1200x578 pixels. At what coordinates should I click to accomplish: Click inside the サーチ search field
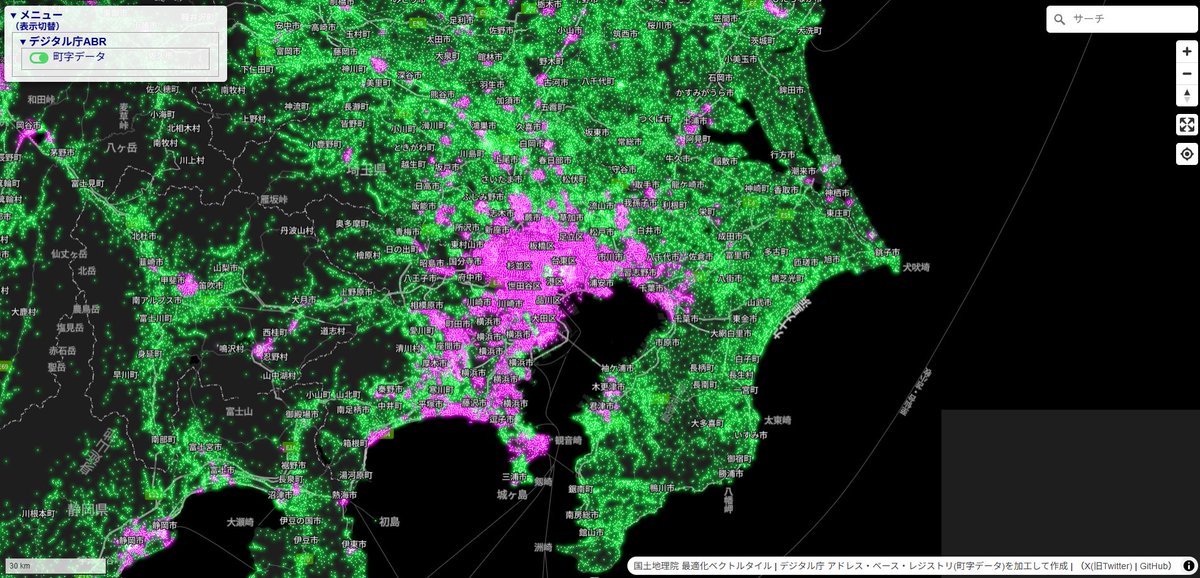1120,18
